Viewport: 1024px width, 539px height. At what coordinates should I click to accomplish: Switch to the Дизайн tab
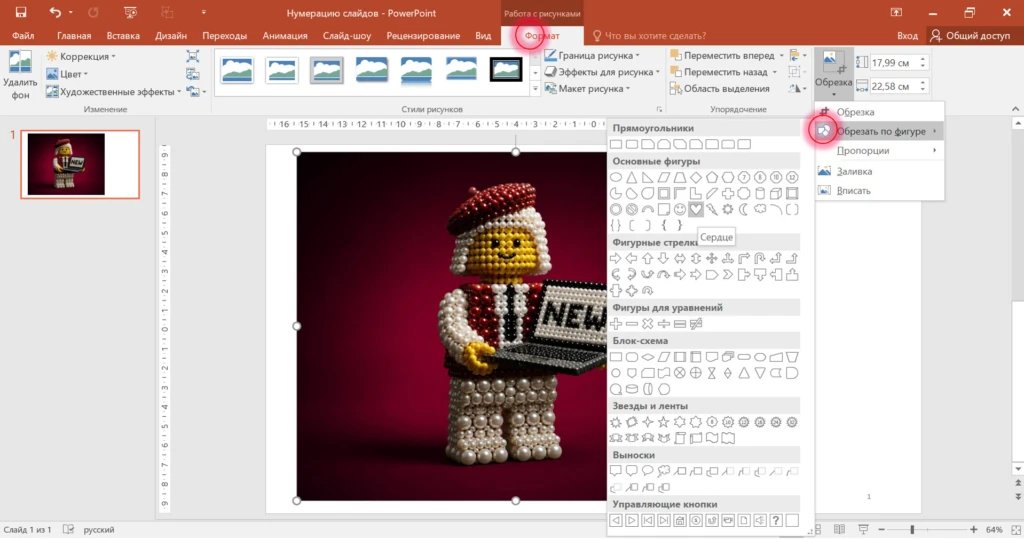[170, 35]
